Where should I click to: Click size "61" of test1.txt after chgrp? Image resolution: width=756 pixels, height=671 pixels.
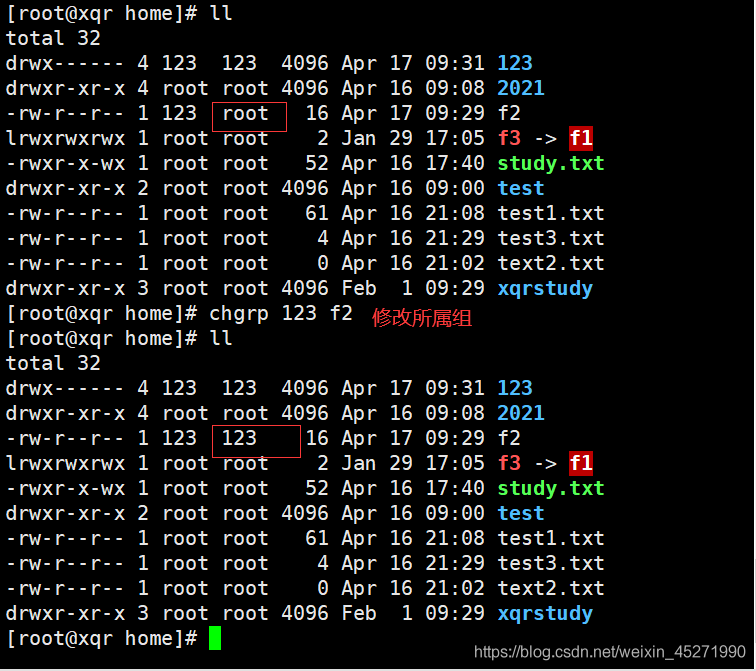pyautogui.click(x=317, y=538)
